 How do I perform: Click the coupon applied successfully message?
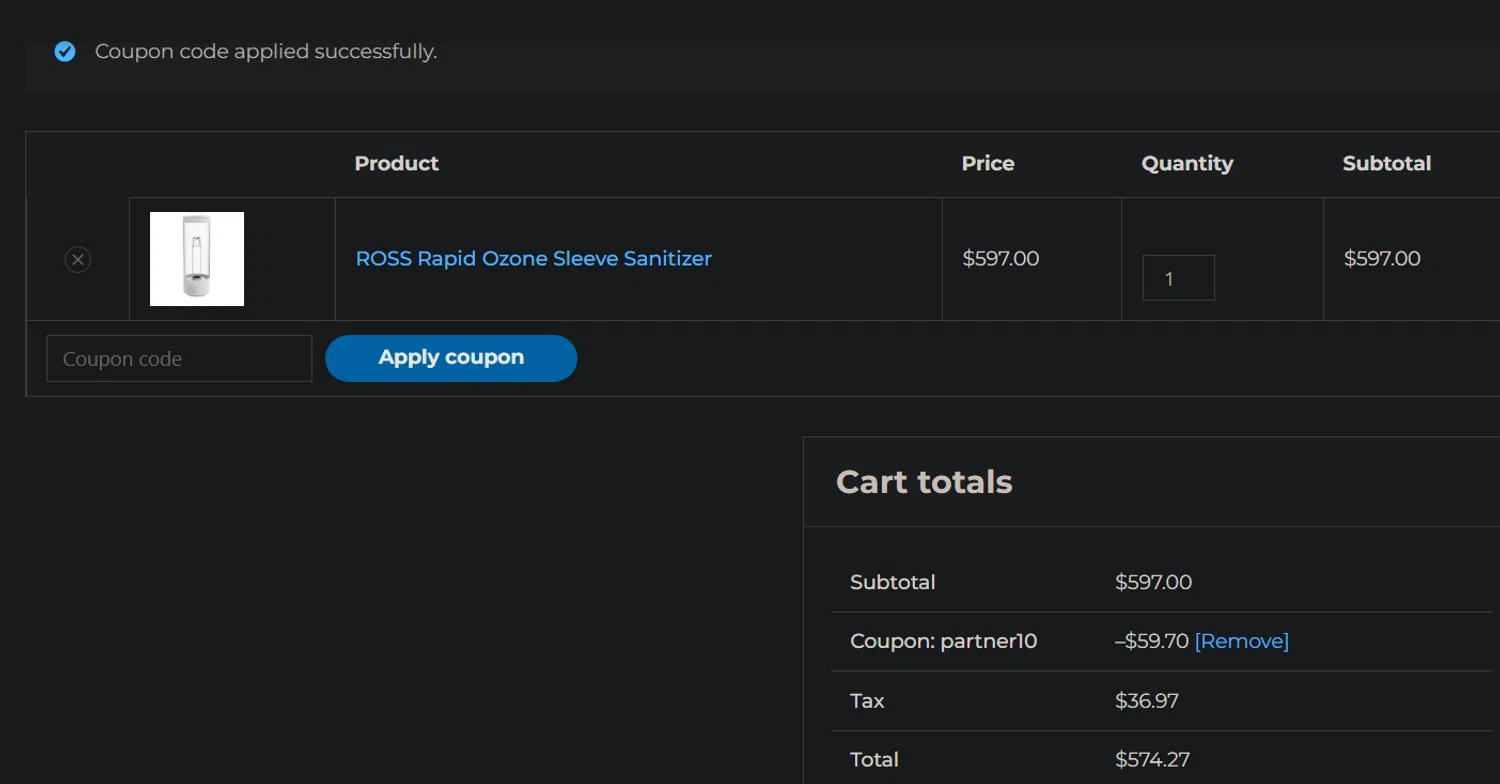(266, 51)
